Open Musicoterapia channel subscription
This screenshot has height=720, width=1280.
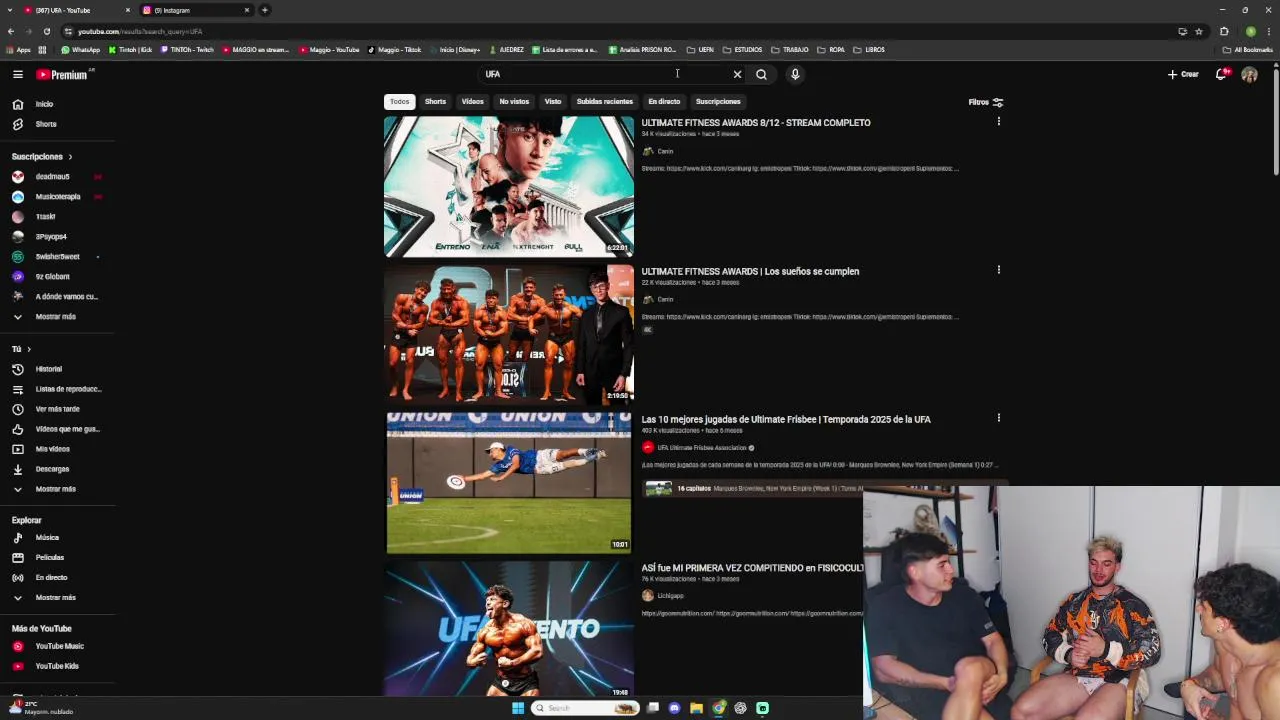(57, 196)
